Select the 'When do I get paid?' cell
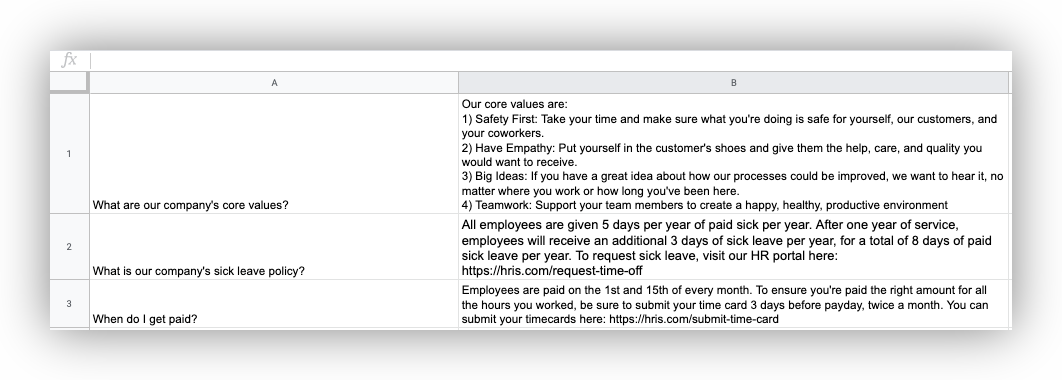Screen dimensions: 1062x380 coord(274,303)
